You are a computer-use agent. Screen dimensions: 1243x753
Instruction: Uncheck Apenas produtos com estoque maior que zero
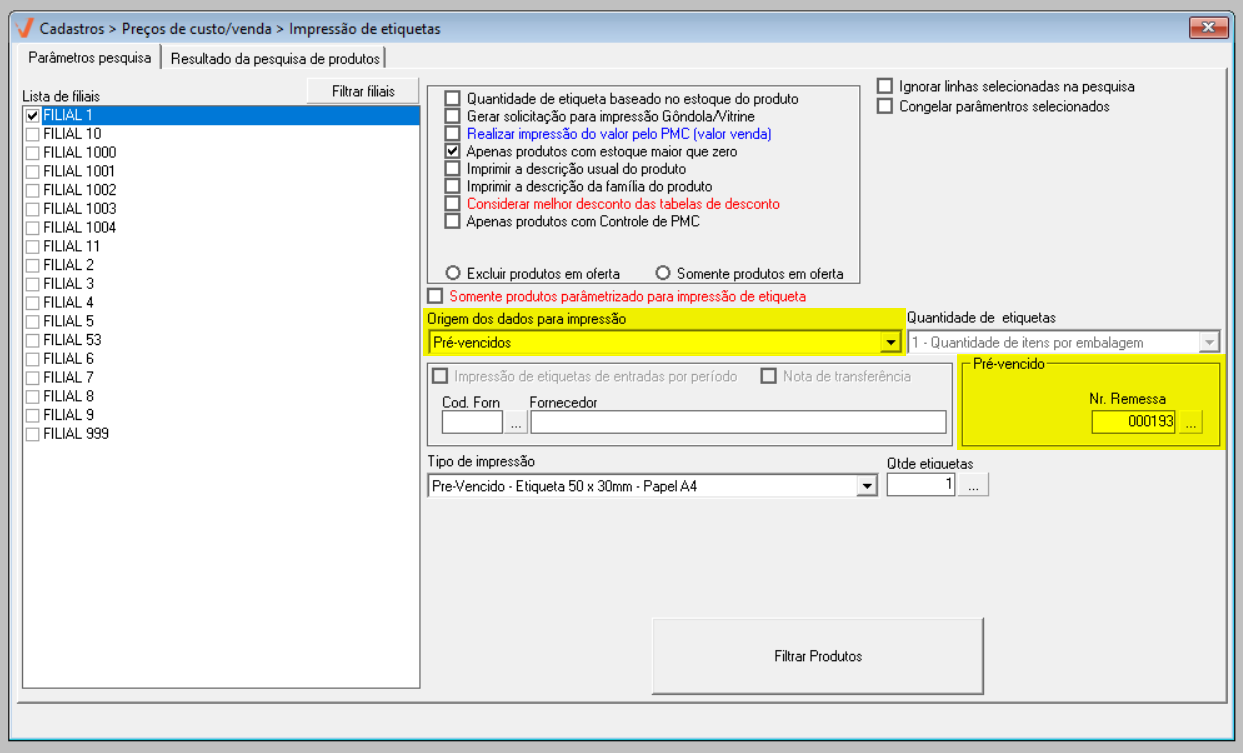point(453,151)
